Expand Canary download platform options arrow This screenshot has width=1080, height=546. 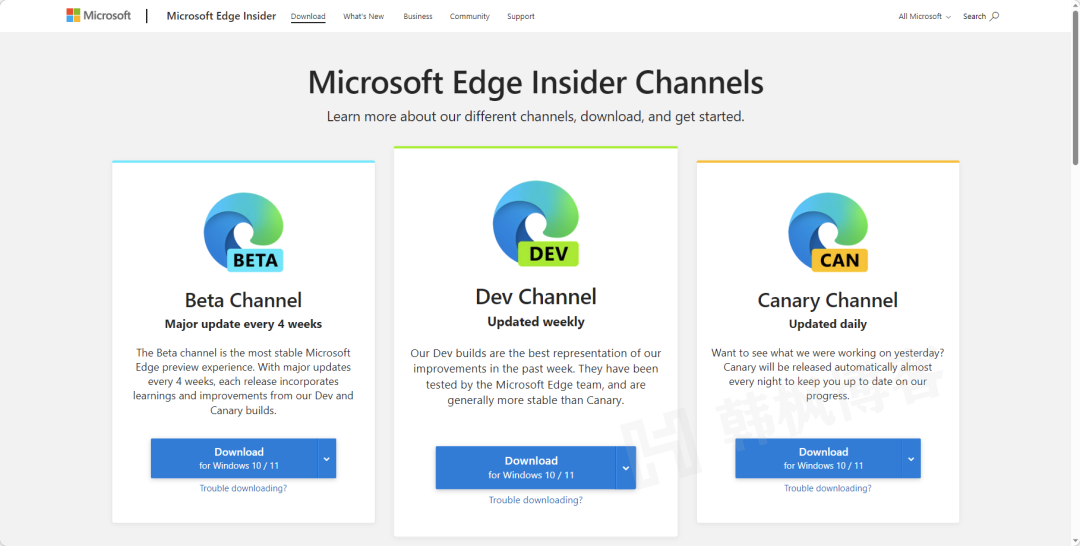click(x=911, y=458)
